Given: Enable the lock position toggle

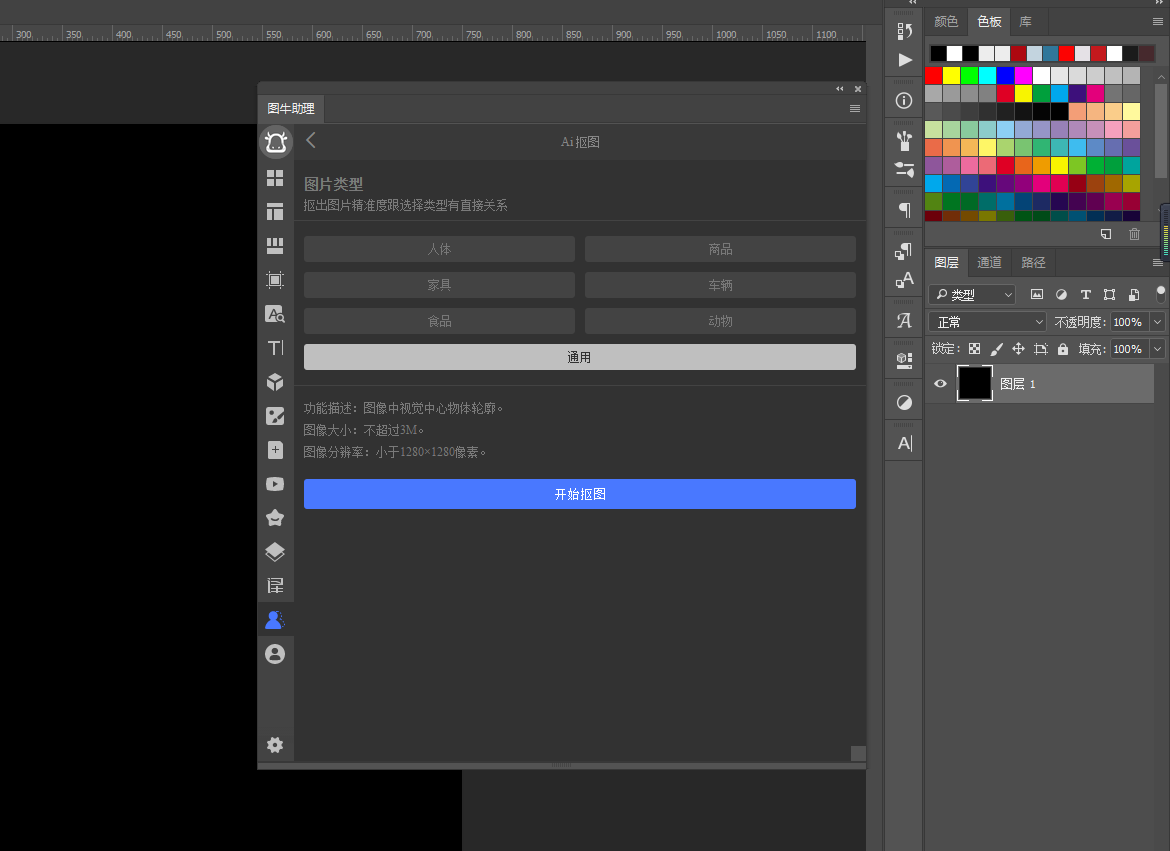Looking at the screenshot, I should [x=1019, y=348].
